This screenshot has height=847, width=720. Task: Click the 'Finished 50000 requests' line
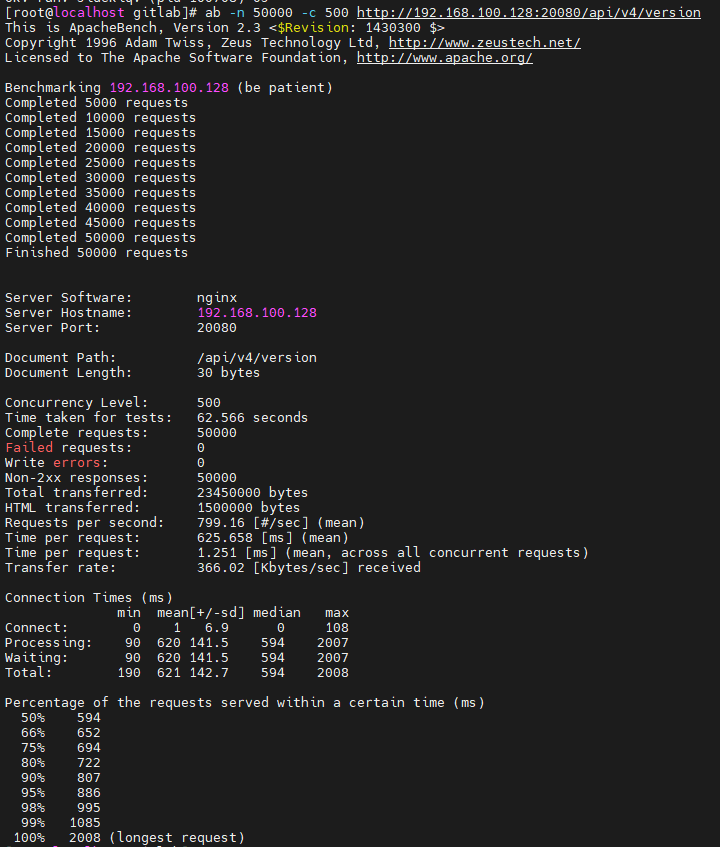click(96, 253)
